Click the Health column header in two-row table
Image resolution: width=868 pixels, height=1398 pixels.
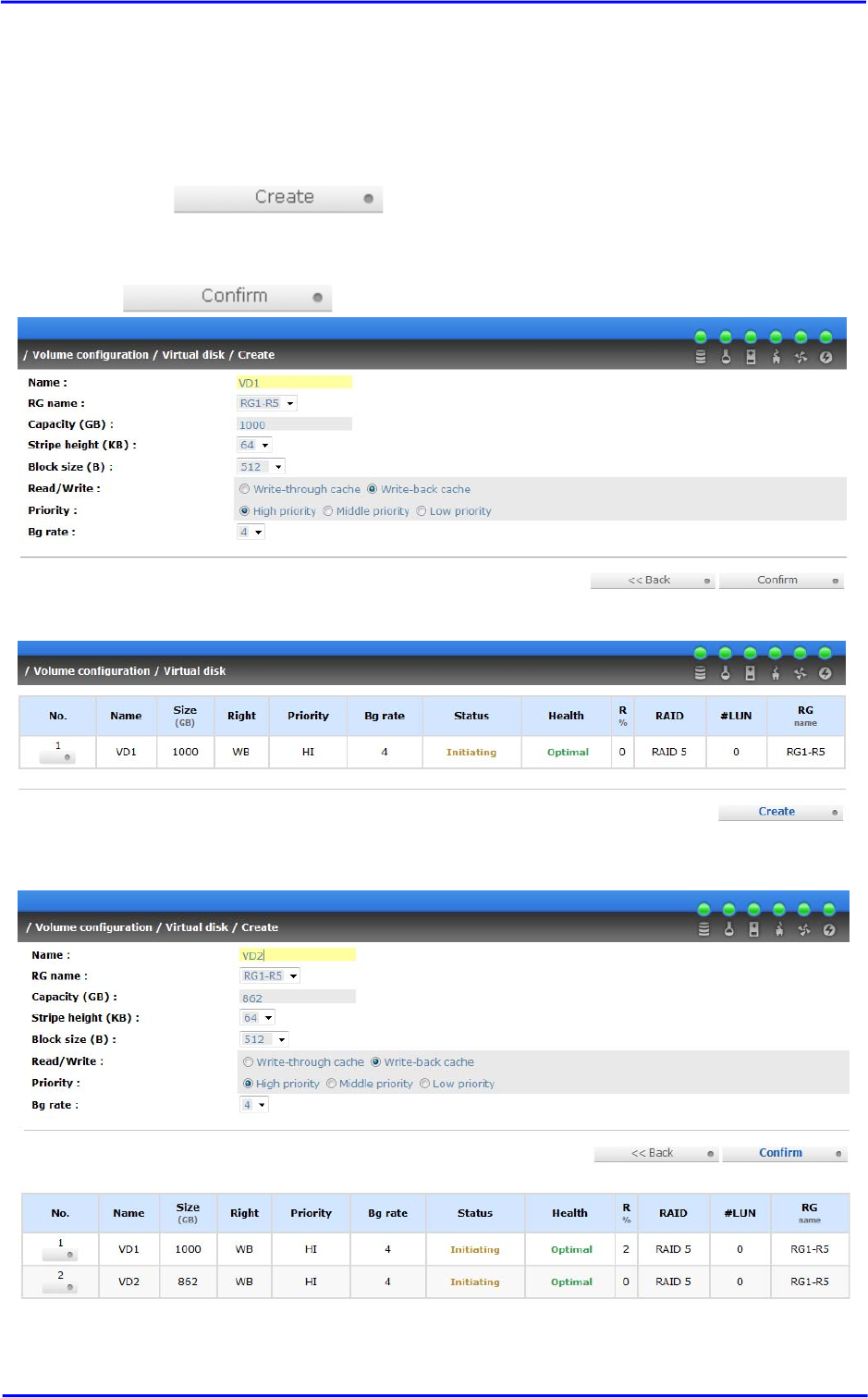pos(569,1213)
